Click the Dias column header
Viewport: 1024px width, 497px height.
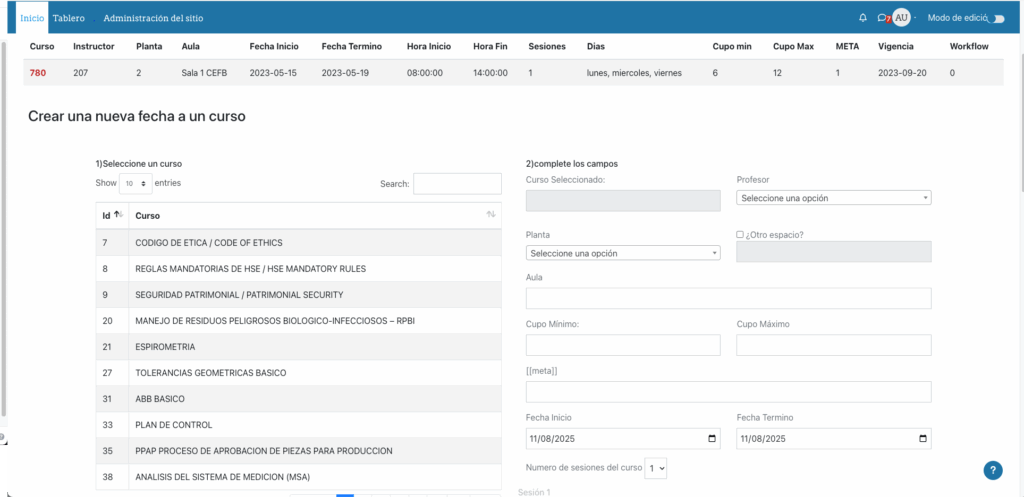[x=596, y=46]
